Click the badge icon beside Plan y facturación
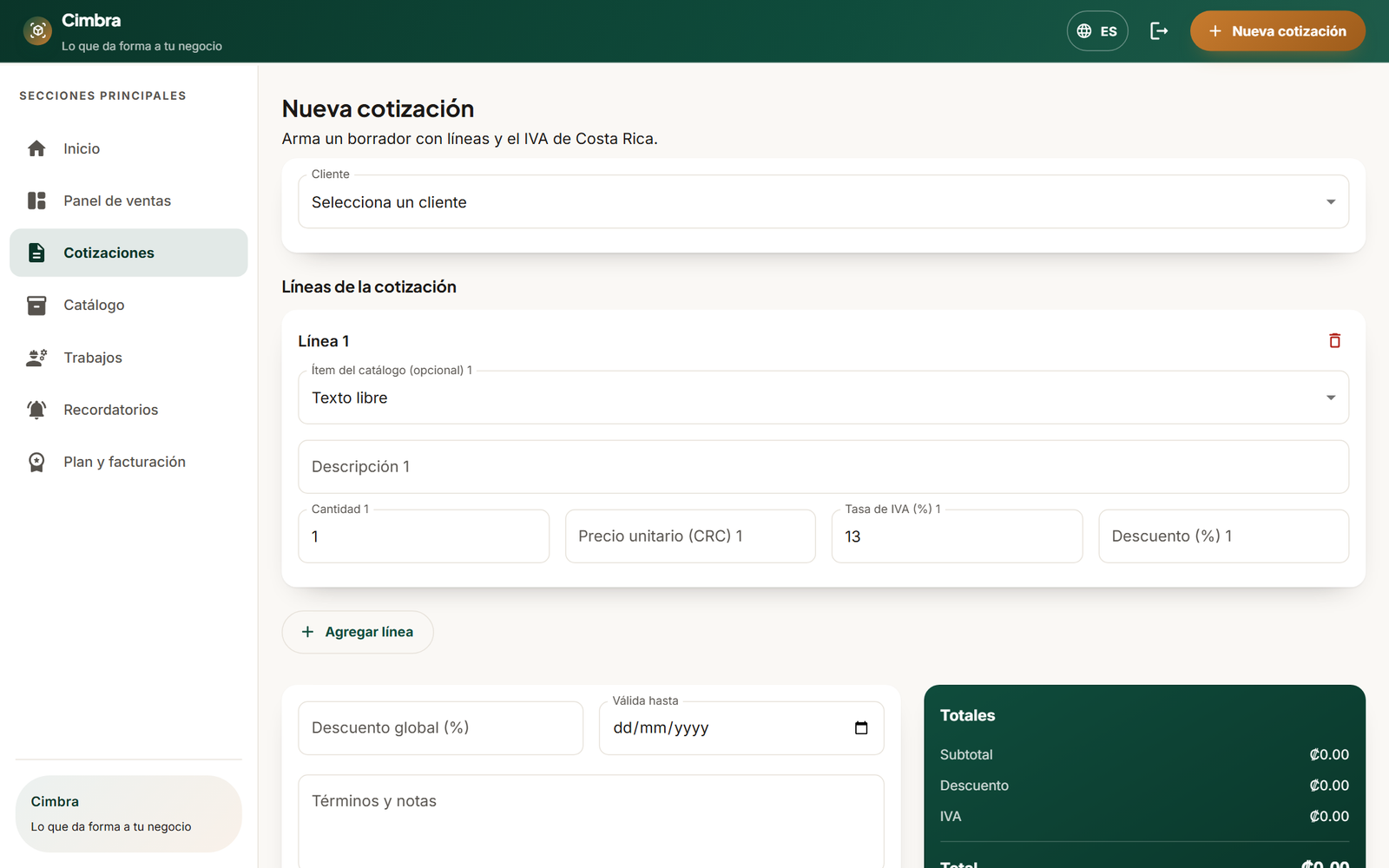 (36, 462)
